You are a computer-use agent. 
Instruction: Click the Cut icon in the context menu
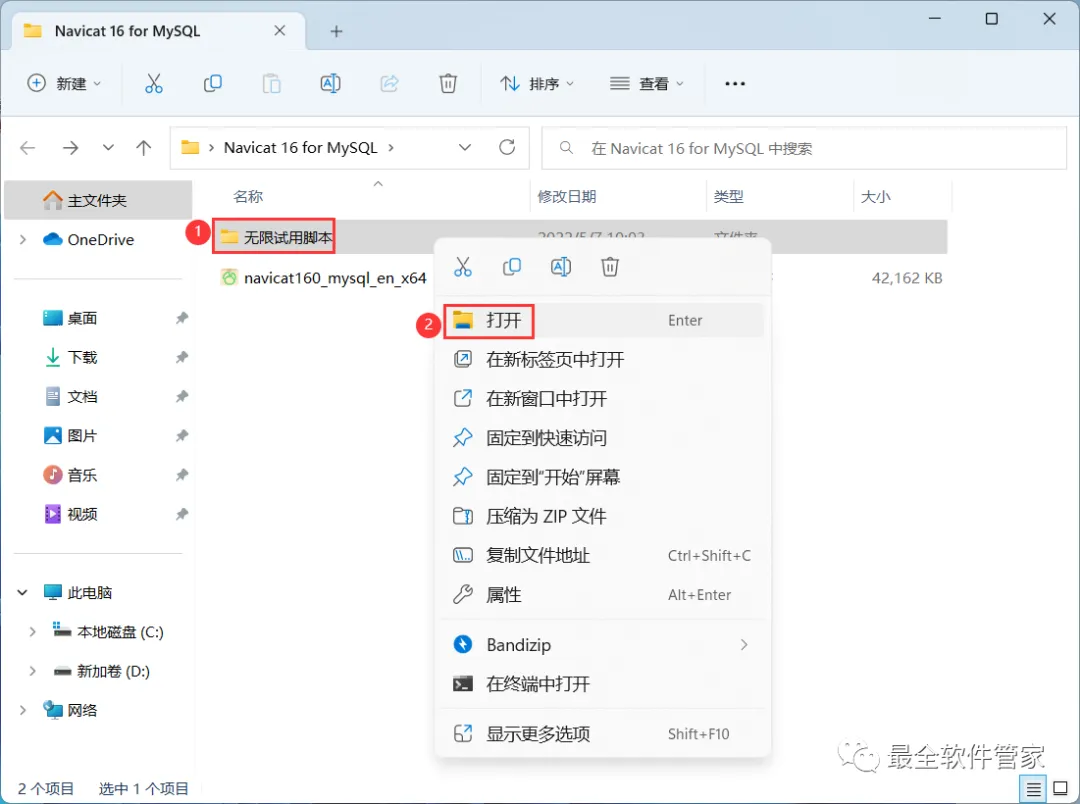(463, 267)
